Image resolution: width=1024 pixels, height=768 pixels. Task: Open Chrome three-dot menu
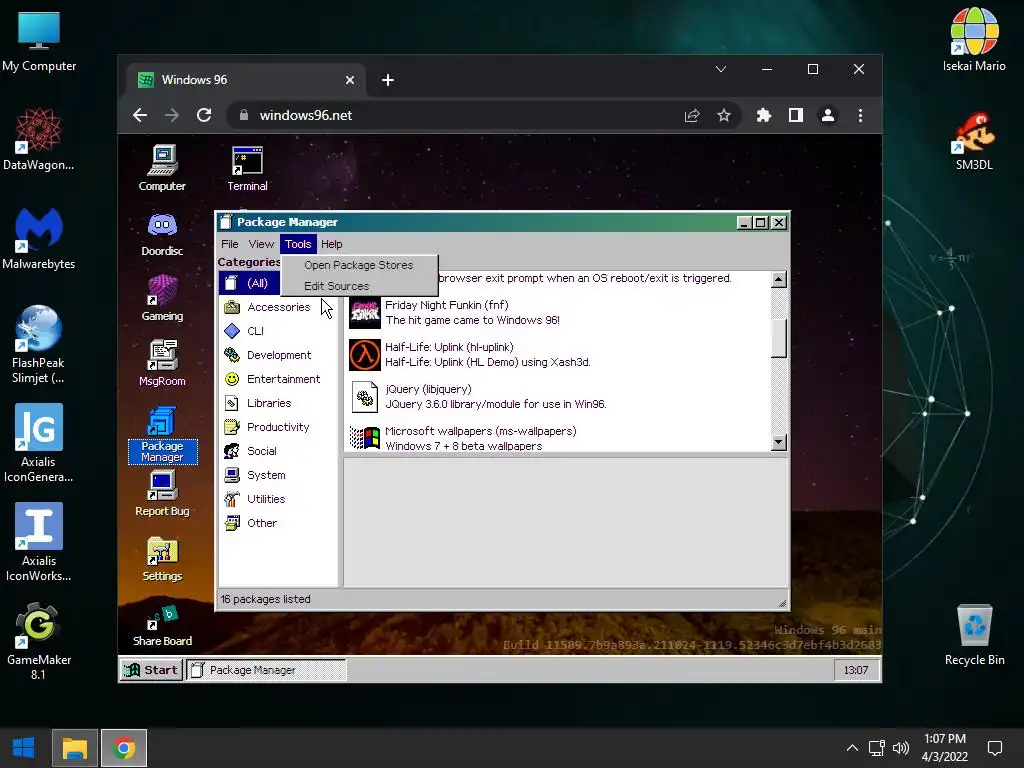tap(860, 115)
